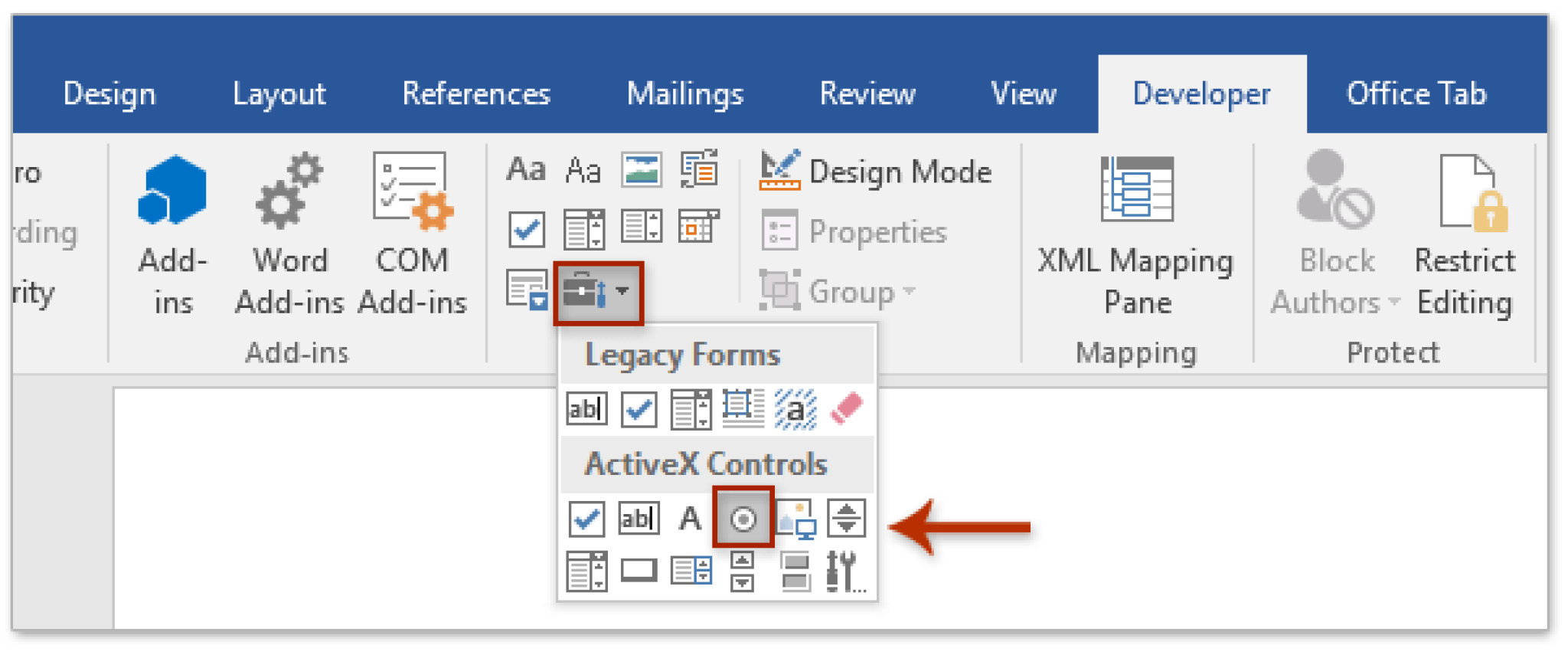Insert ActiveX Check Box control

[587, 519]
